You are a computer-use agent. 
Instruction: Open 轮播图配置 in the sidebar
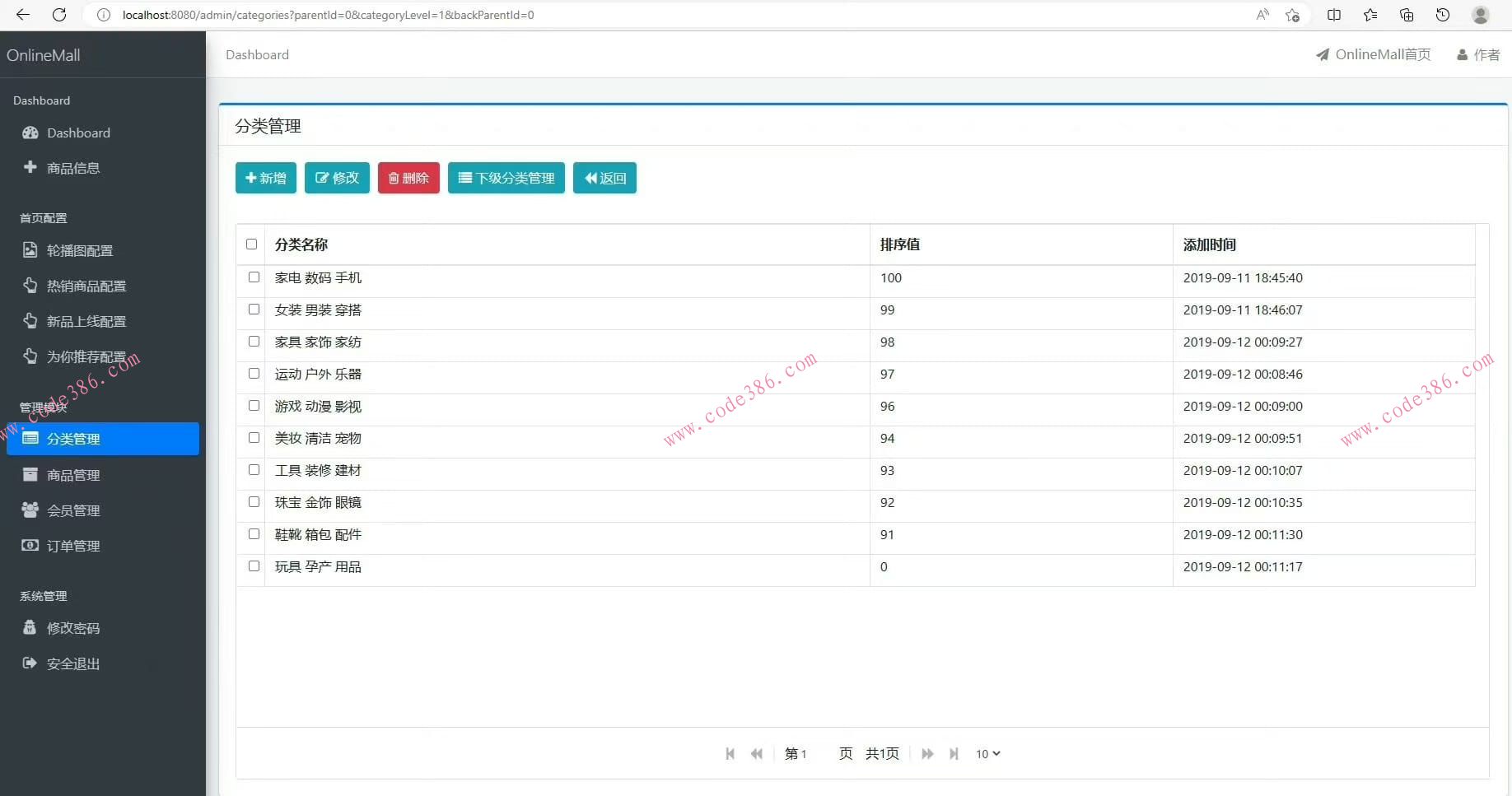[x=103, y=250]
